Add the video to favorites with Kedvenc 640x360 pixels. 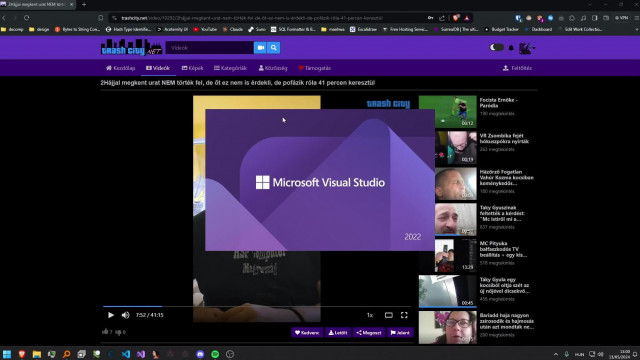tap(307, 333)
